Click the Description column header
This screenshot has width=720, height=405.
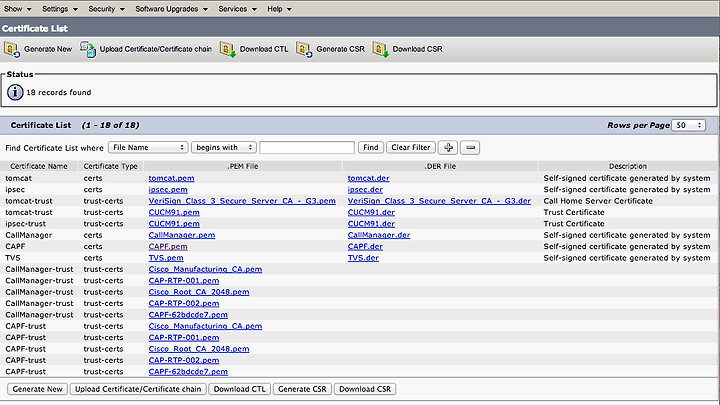tap(628, 166)
